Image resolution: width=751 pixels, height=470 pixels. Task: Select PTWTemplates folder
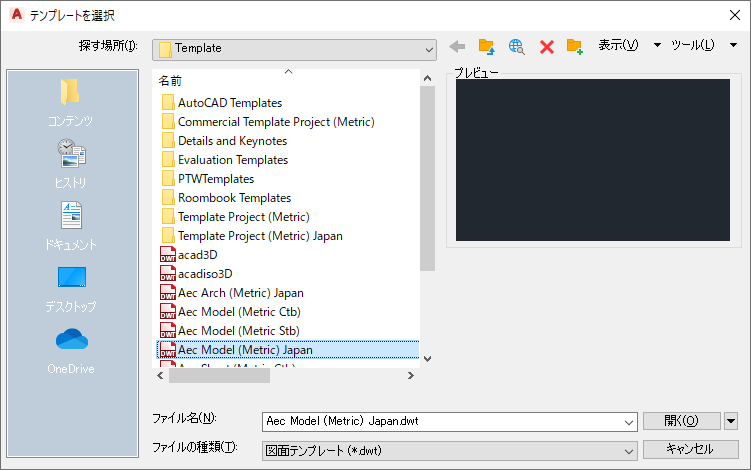pos(208,179)
